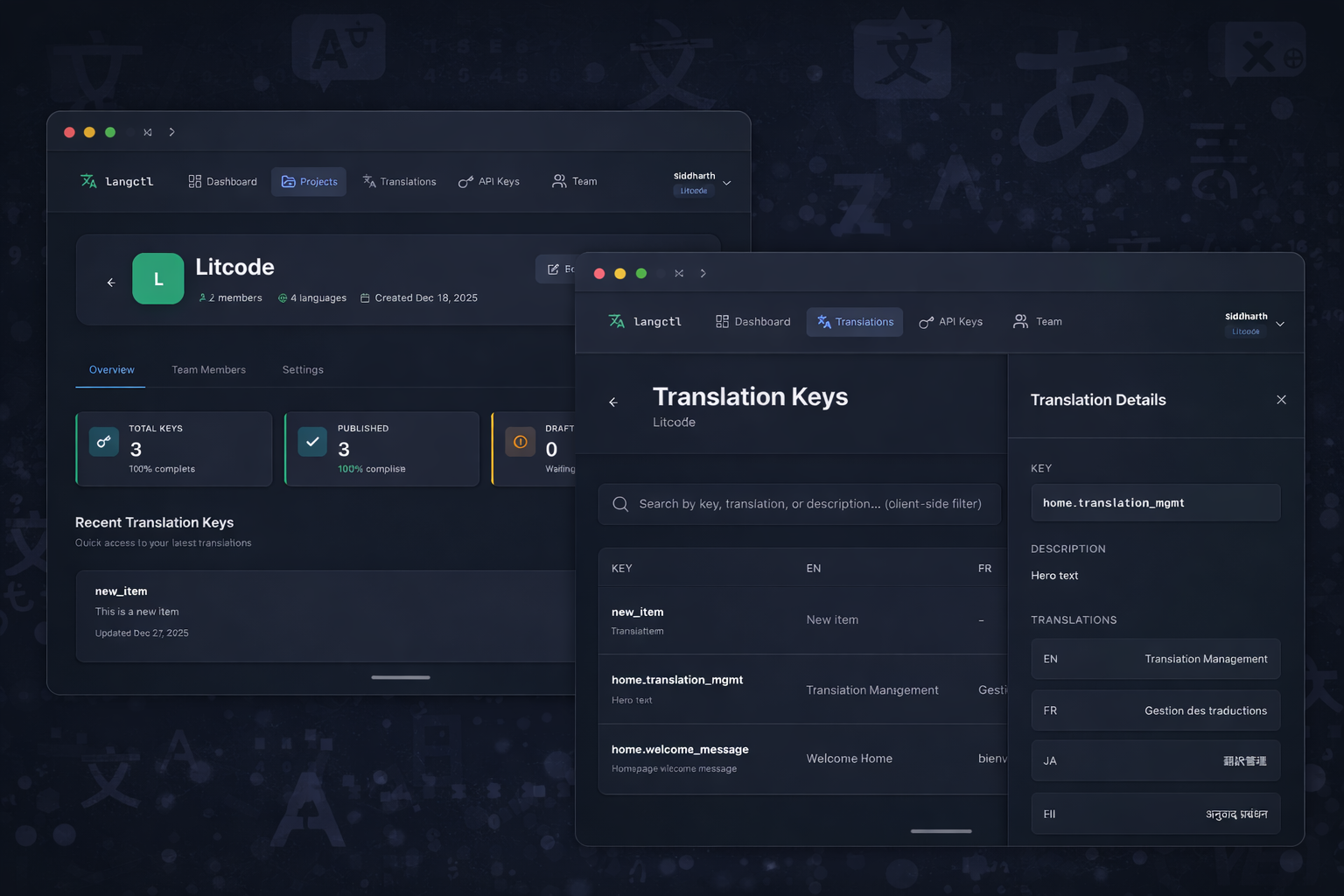Click the search by key input field
This screenshot has width=1344, height=896.
(809, 504)
